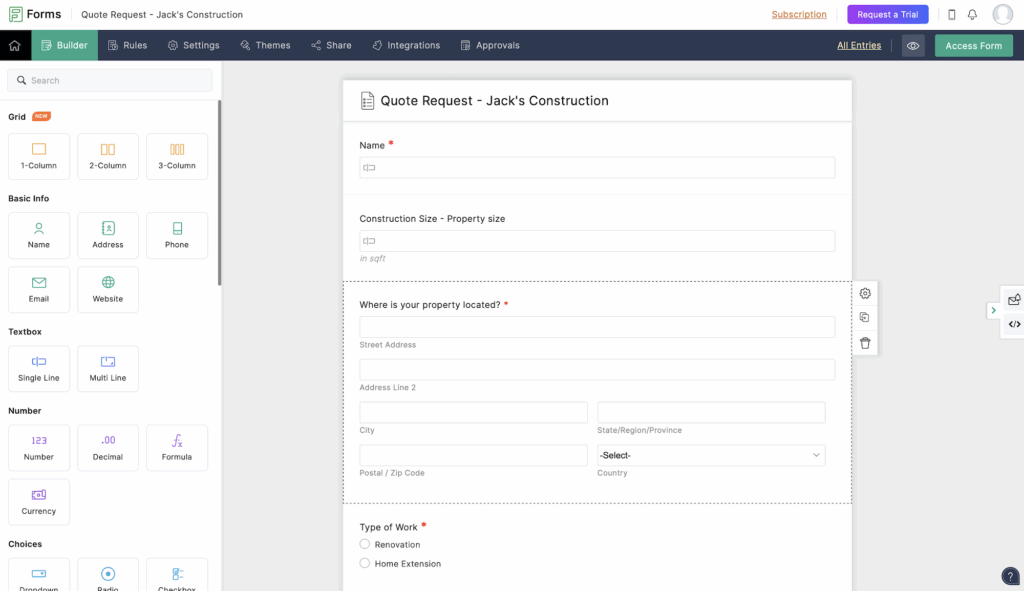This screenshot has width=1024, height=591.
Task: Click the Construction Size input field
Action: point(597,241)
